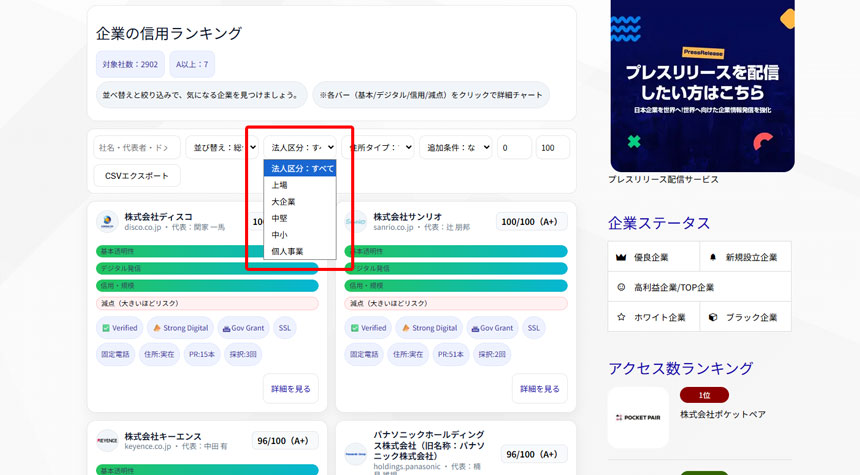Click Strong Digital badge on ディスコ card
Image resolution: width=860 pixels, height=475 pixels.
(x=180, y=328)
